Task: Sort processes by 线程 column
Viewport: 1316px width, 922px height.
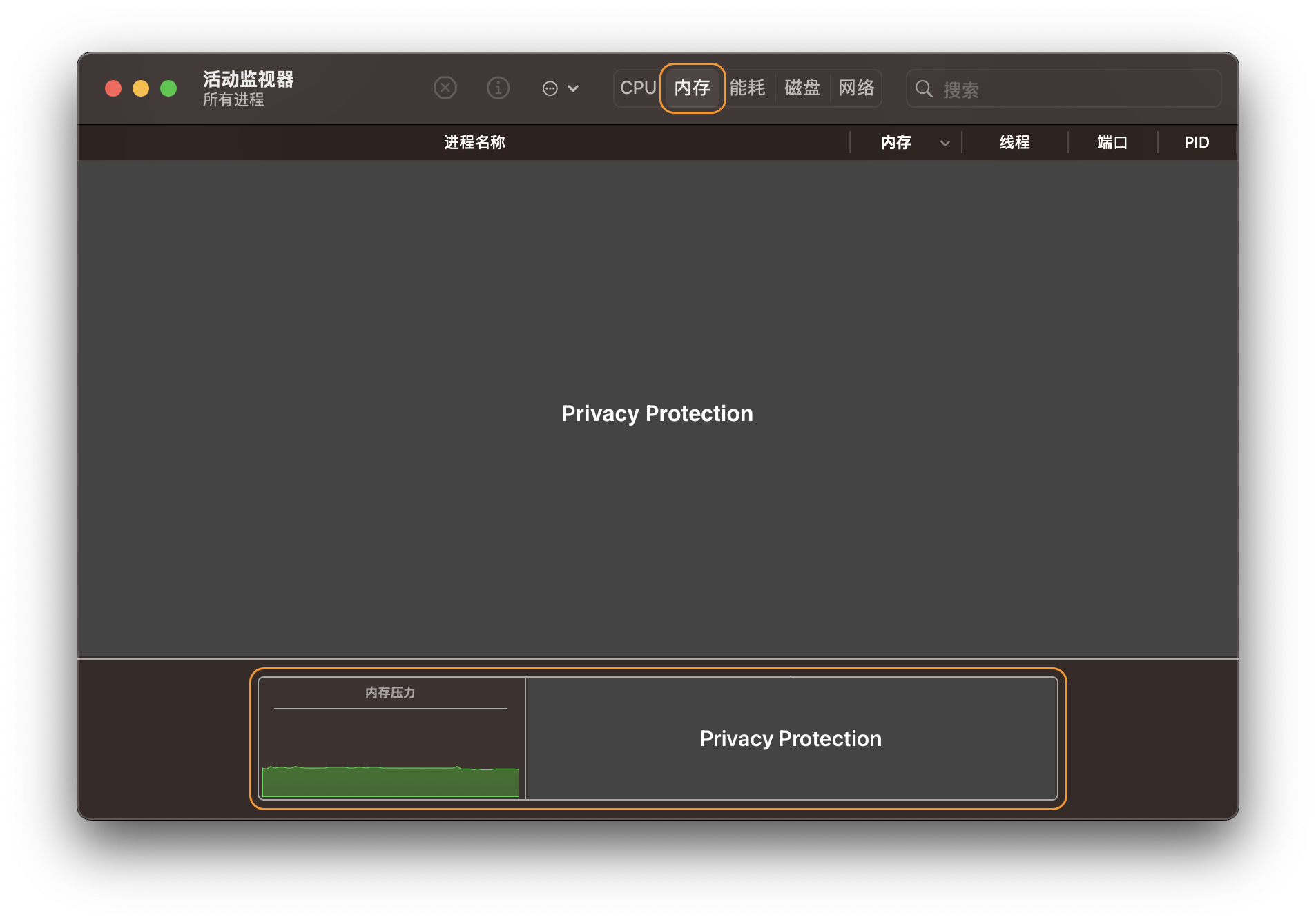Action: click(1014, 143)
